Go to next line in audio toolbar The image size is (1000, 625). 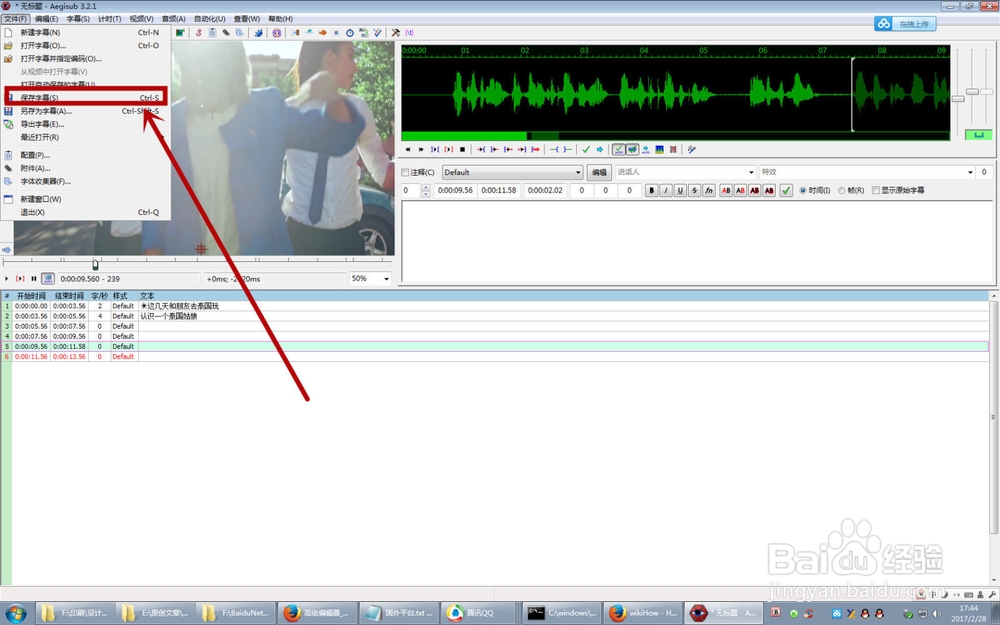pyautogui.click(x=421, y=149)
